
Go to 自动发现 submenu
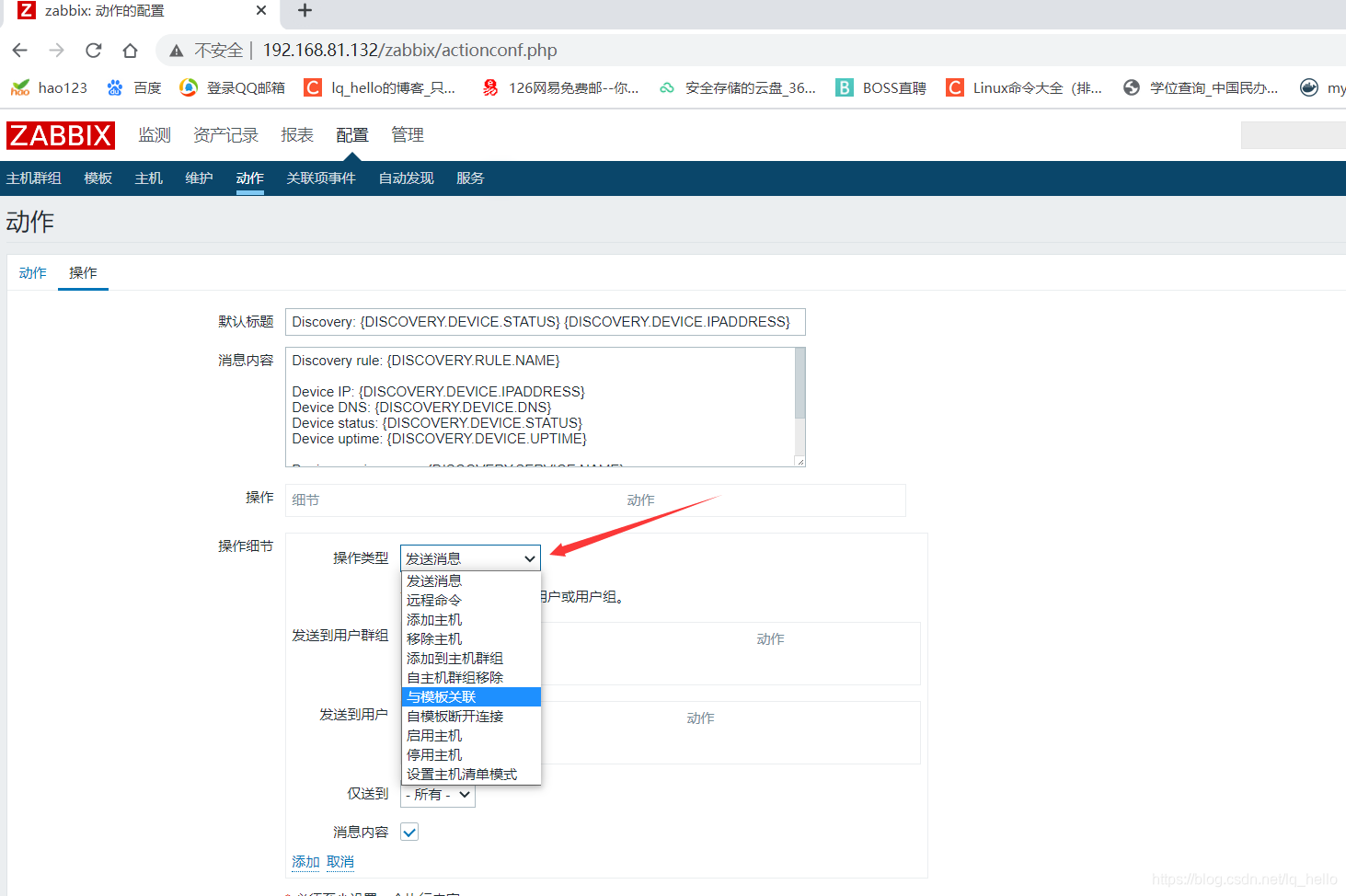coord(406,178)
